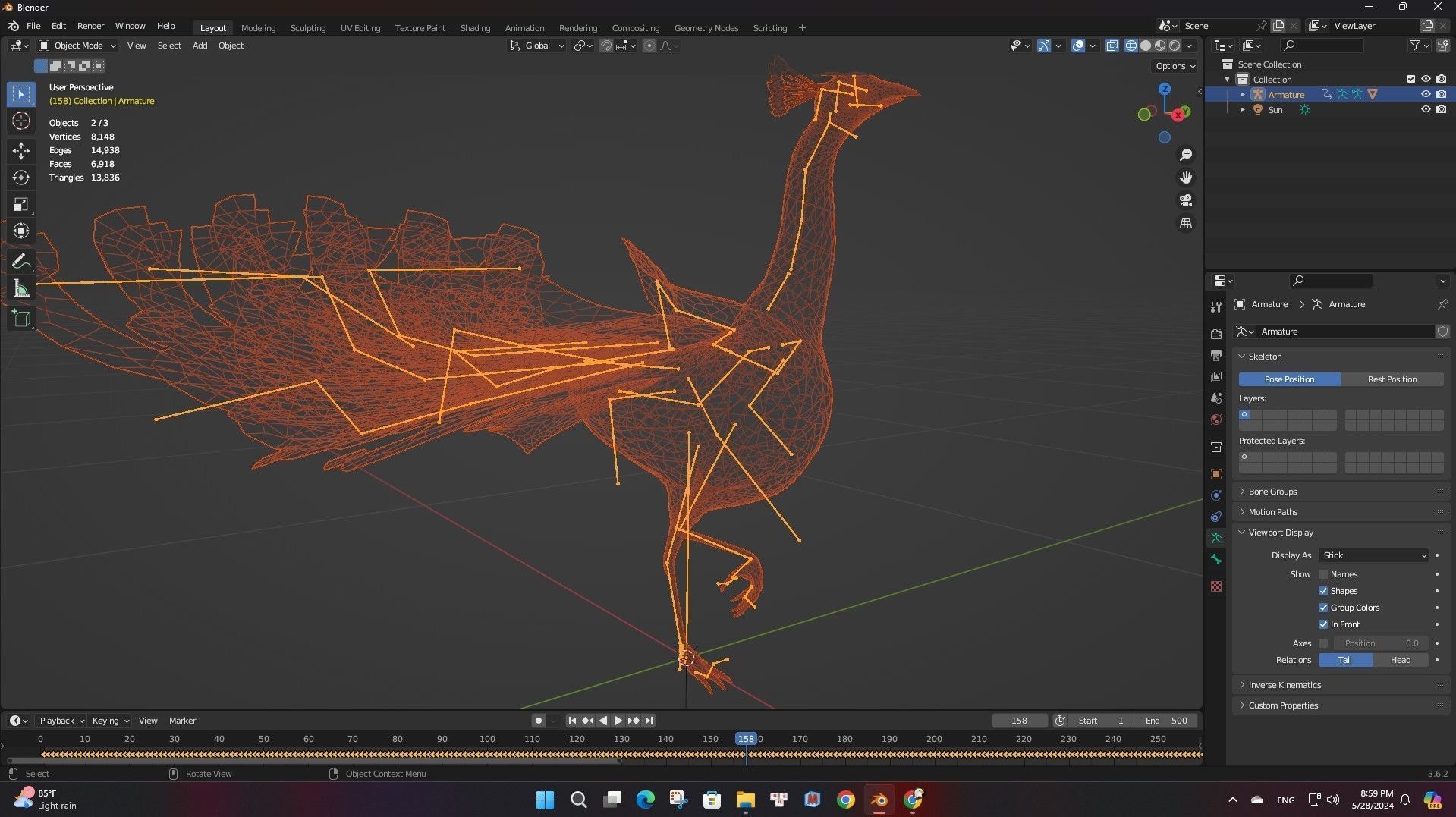Toggle snapping magnet icon
1456x817 pixels.
coord(605,46)
